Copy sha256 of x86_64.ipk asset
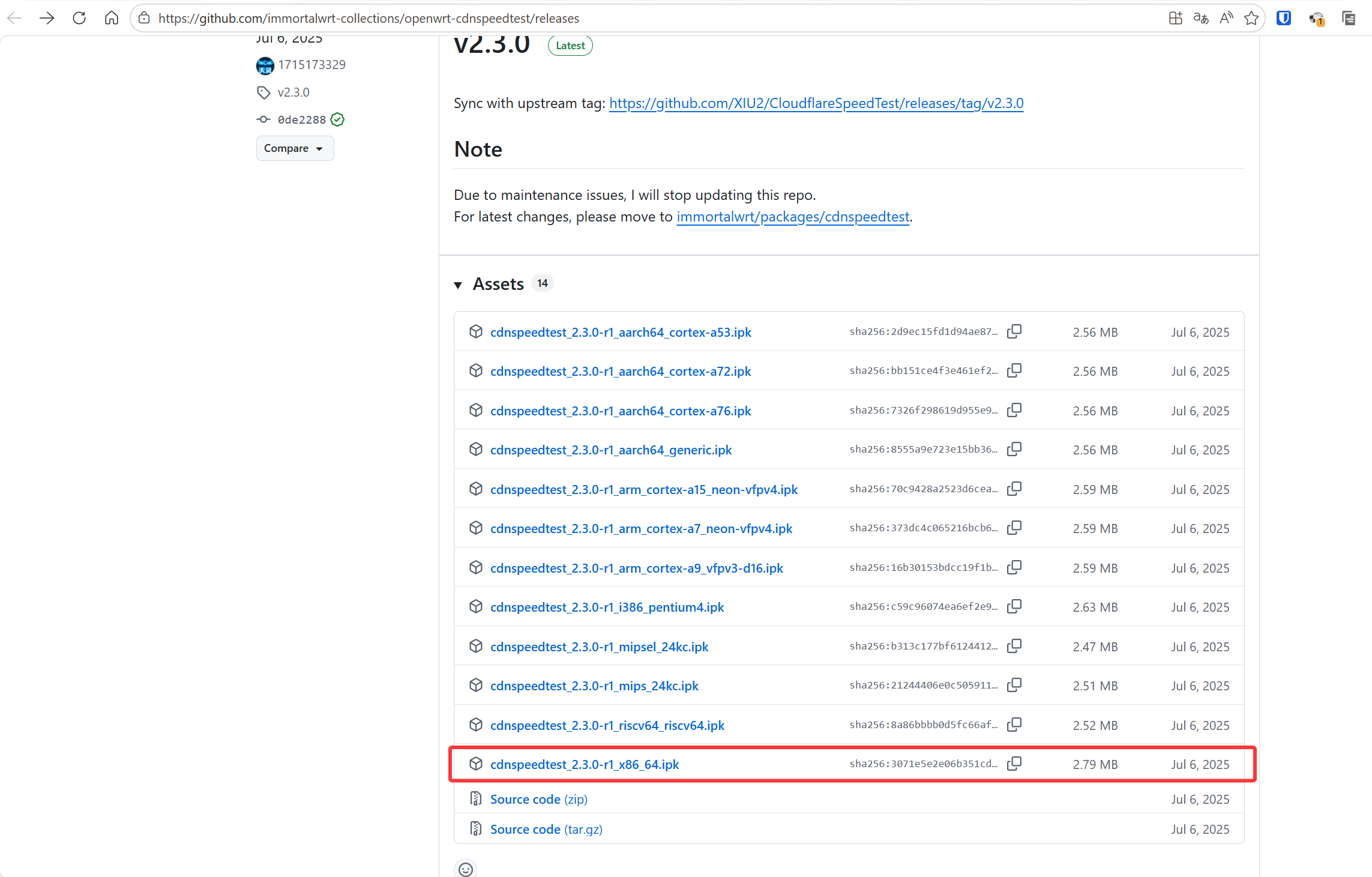The image size is (1372, 877). (x=1014, y=764)
